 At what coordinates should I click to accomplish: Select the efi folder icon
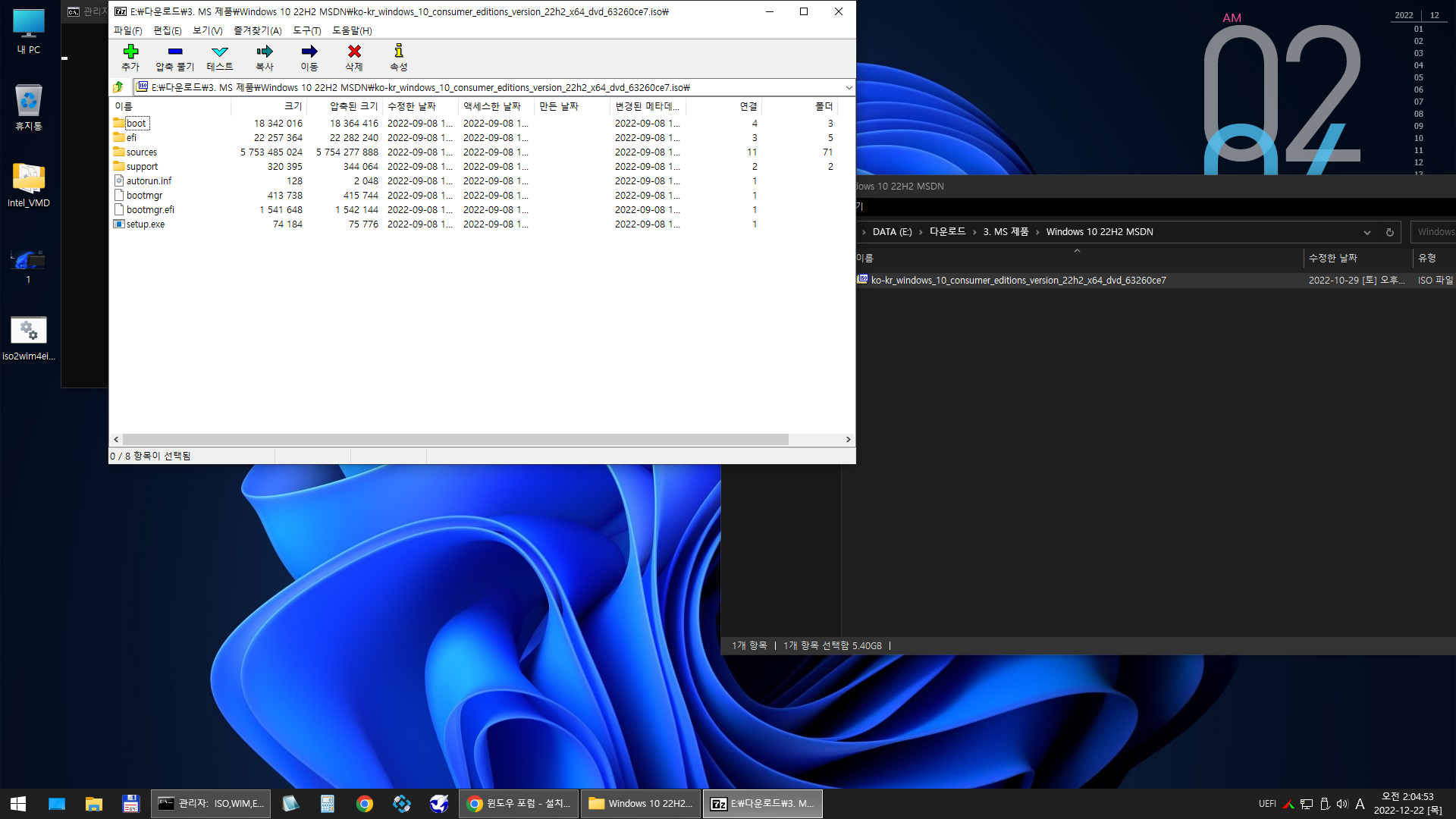(119, 137)
